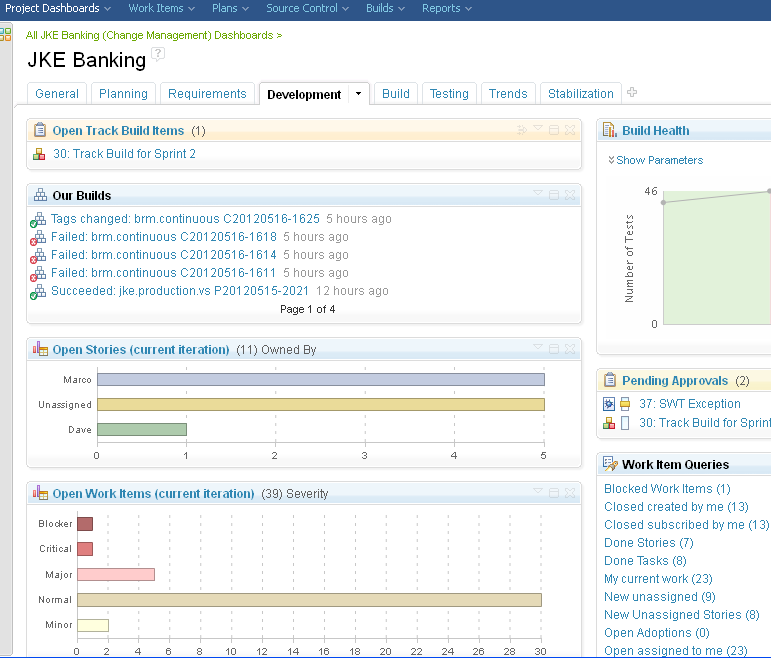The width and height of the screenshot is (771, 658).
Task: Open the 37: SWT Exception approval link
Action: coord(689,404)
